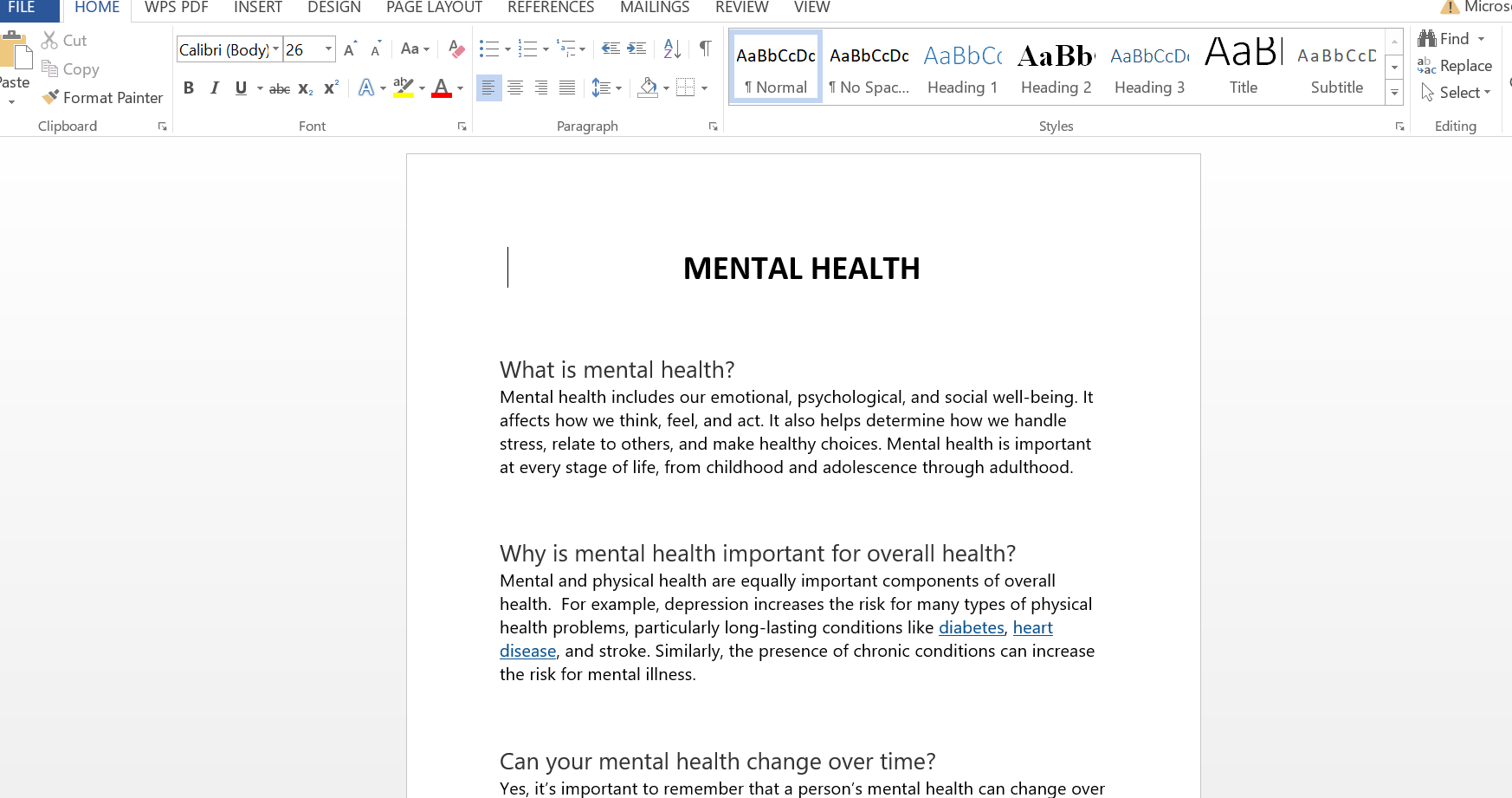This screenshot has height=798, width=1512.
Task: Open the Font dialog launcher
Action: pos(462,127)
